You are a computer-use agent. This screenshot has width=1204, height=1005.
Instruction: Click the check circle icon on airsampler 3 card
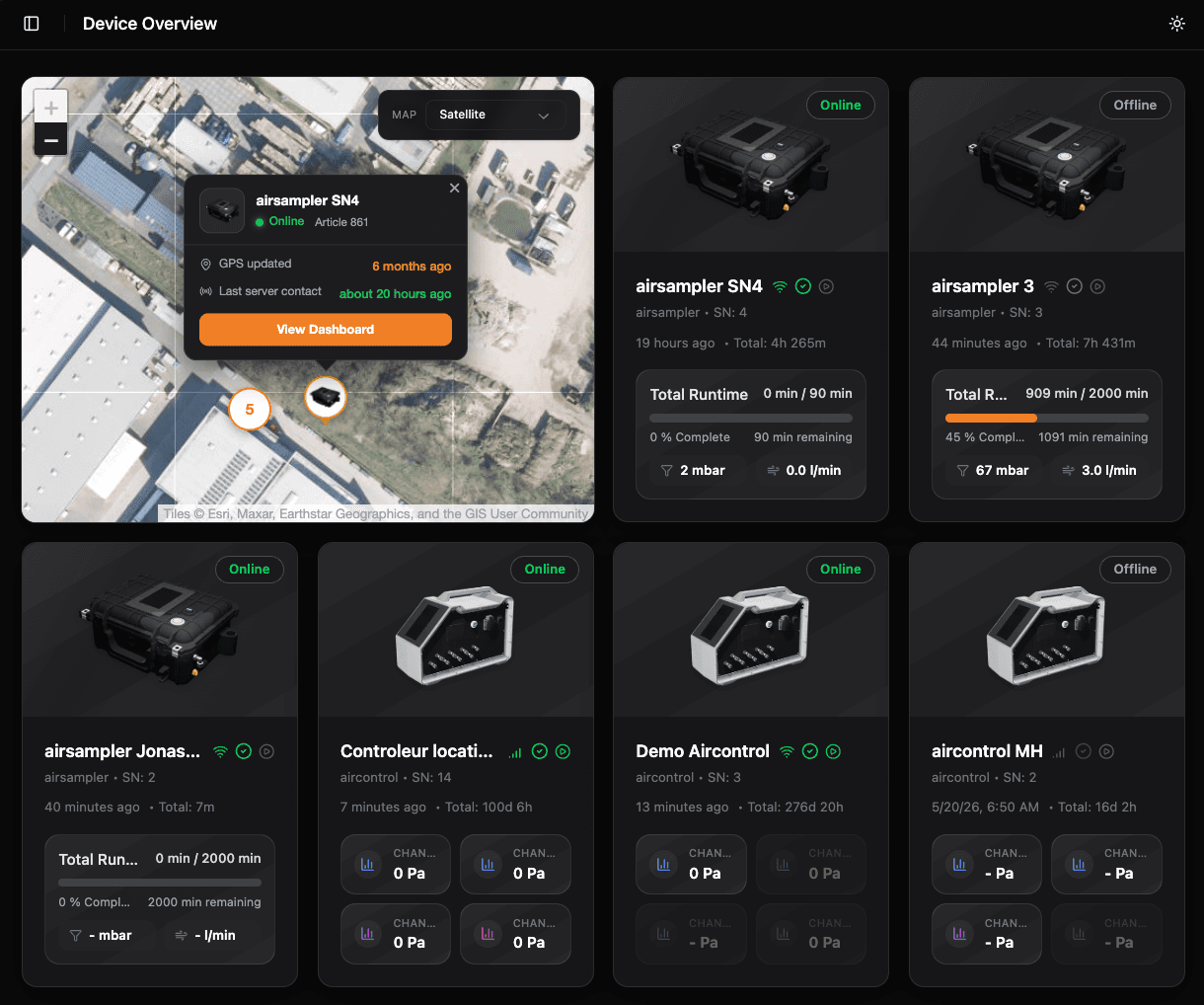(x=1075, y=286)
